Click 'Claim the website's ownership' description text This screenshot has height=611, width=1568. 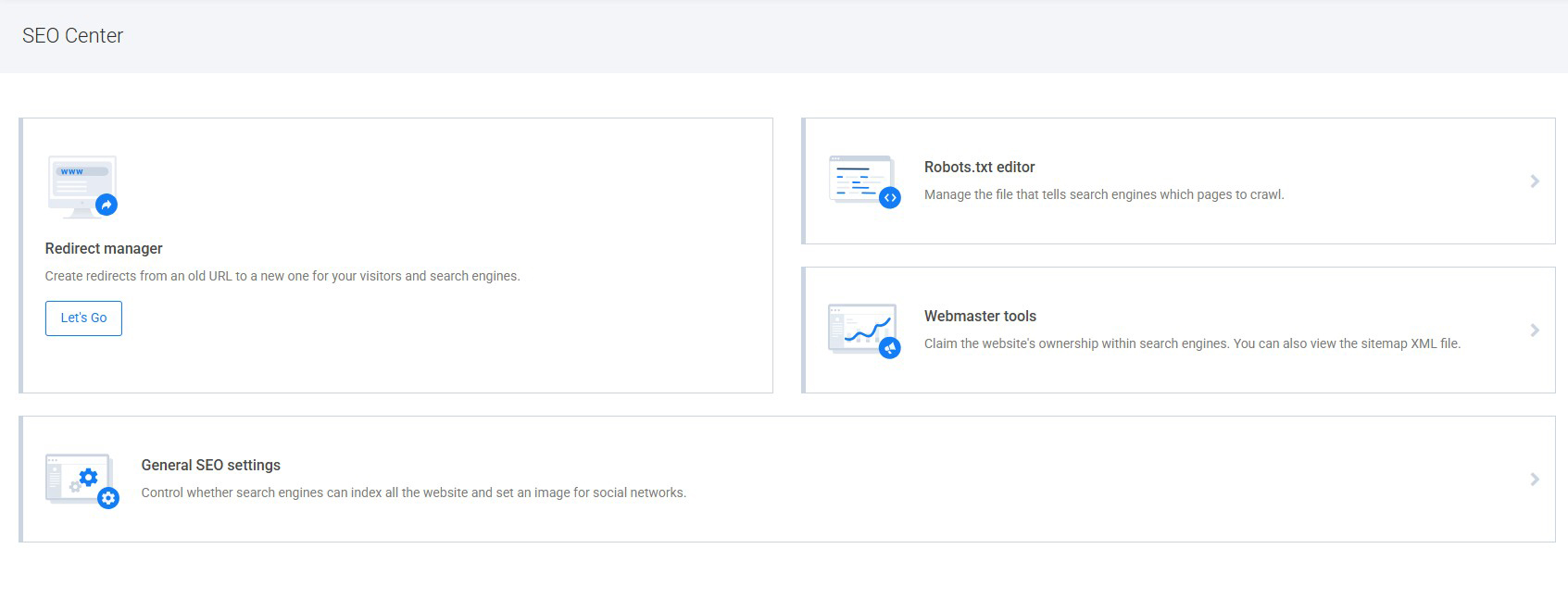coord(1192,343)
